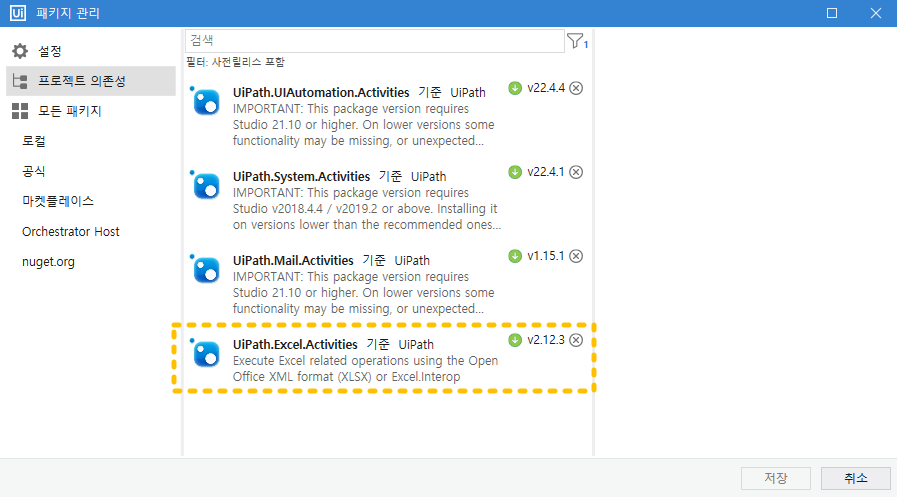Click green update arrow for System v22.4.1
897x497 pixels.
click(x=515, y=172)
